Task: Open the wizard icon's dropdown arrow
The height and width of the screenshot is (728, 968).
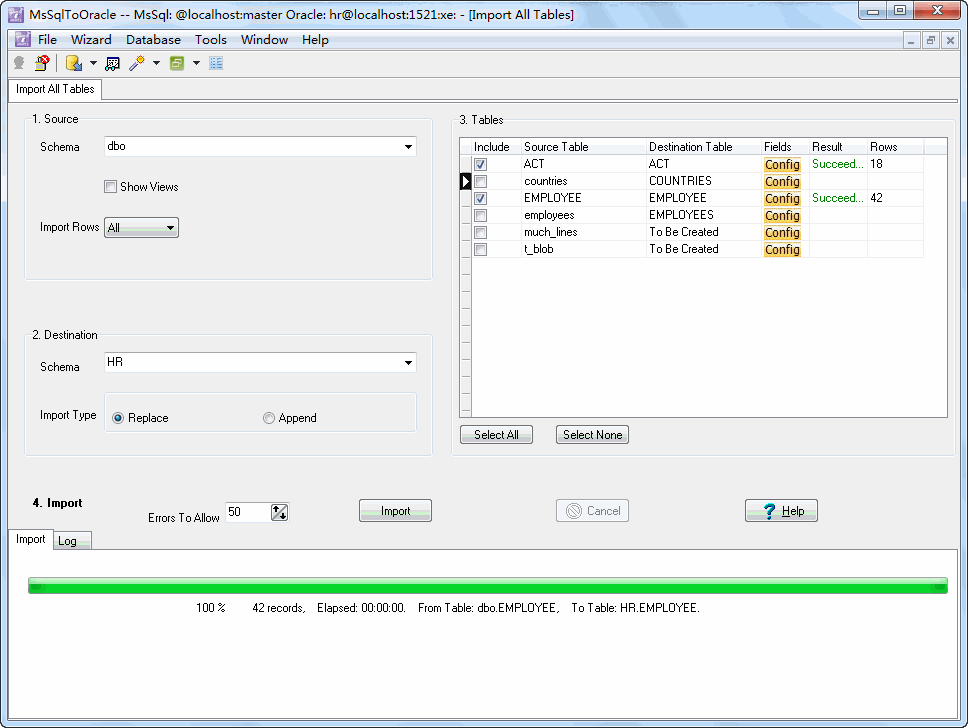Action: [x=156, y=63]
